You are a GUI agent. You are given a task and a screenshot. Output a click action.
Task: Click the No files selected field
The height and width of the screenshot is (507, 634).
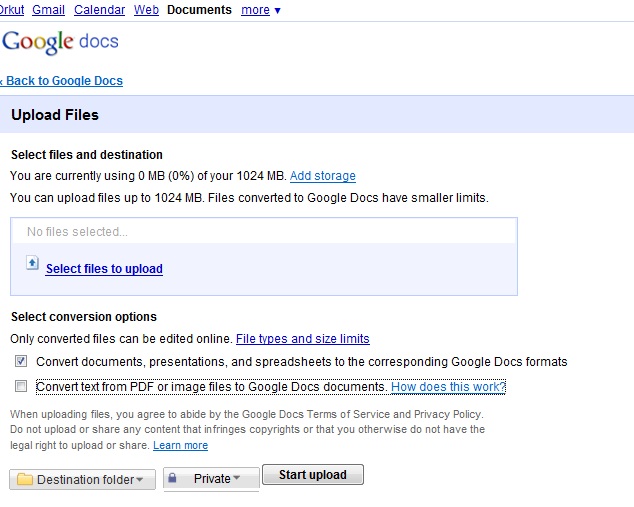tap(264, 232)
